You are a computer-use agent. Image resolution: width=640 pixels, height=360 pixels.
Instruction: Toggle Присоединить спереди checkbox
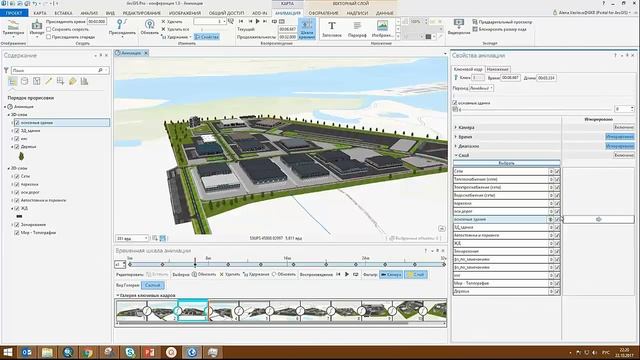[49, 37]
